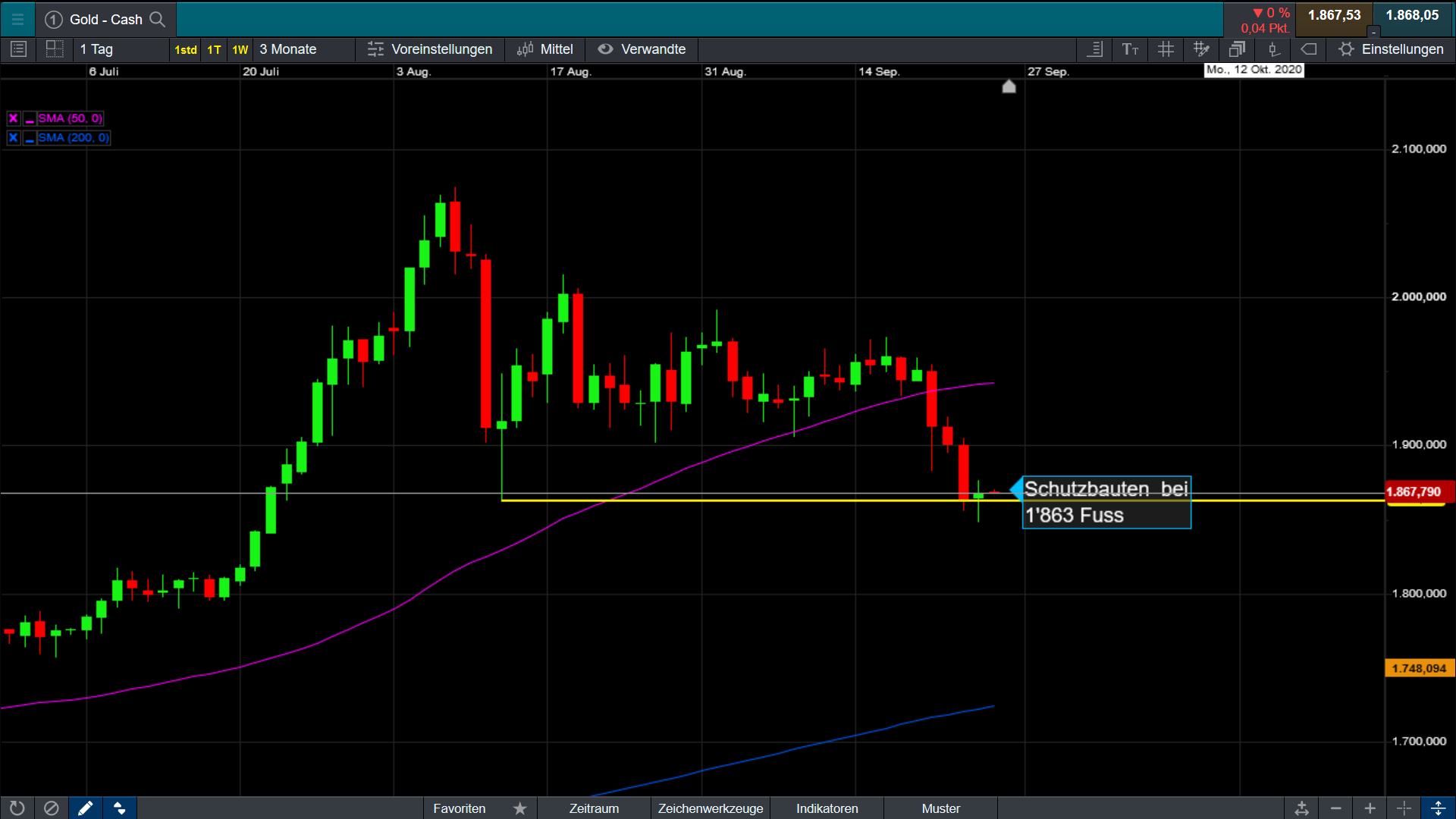This screenshot has height=819, width=1456.
Task: Click the Verwandte button
Action: point(642,49)
